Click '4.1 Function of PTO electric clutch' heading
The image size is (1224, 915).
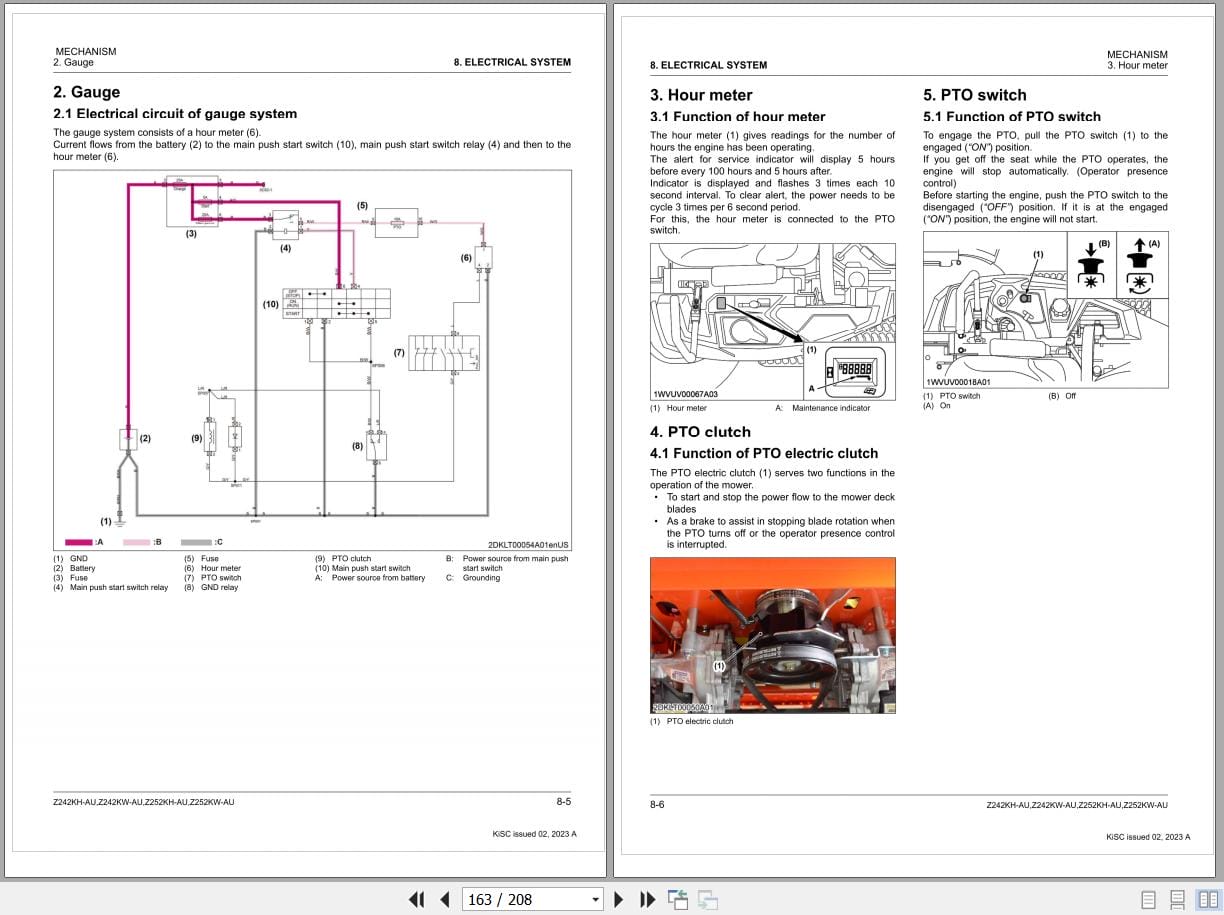[x=764, y=453]
